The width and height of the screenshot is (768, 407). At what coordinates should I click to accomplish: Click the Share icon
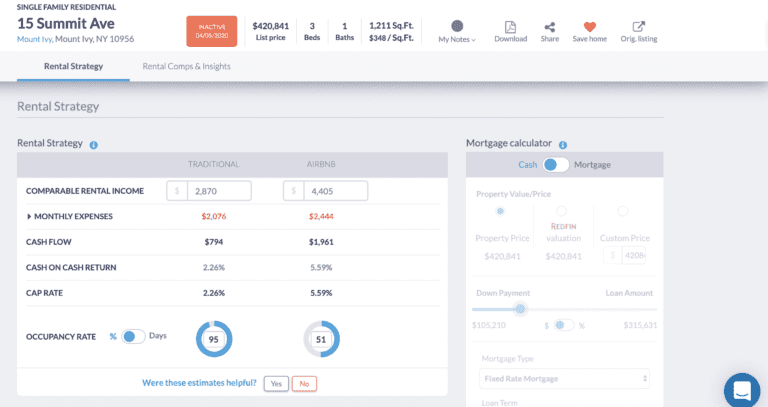click(549, 27)
